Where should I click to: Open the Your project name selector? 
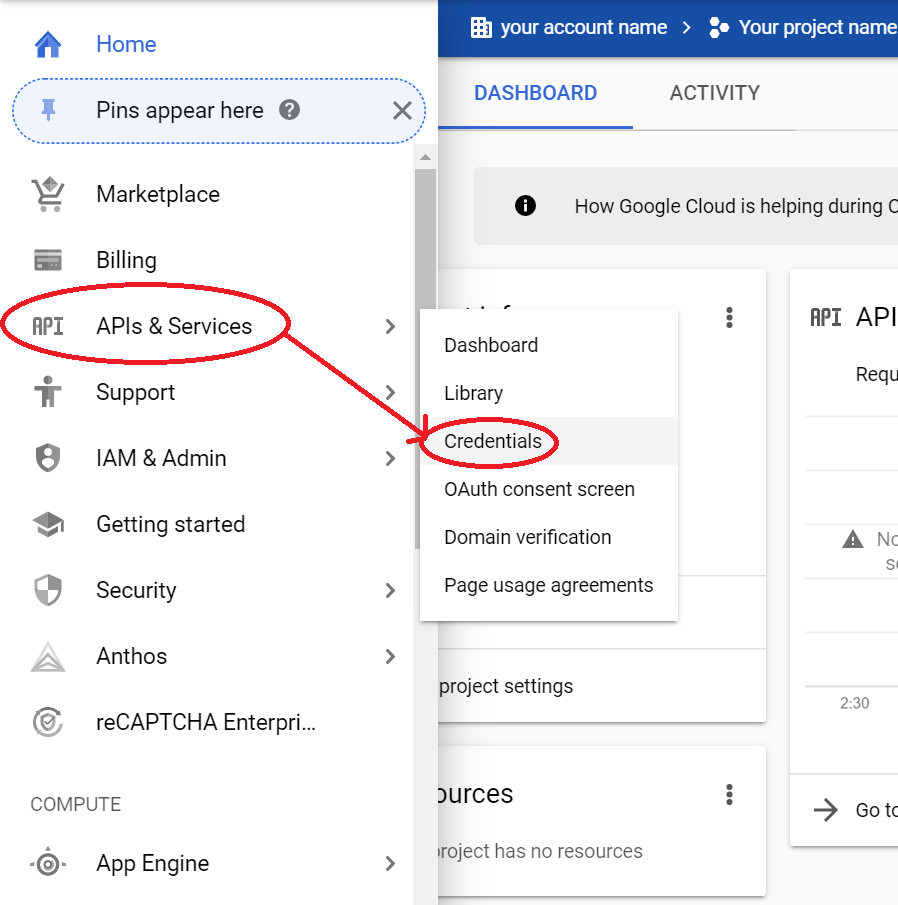tap(818, 27)
